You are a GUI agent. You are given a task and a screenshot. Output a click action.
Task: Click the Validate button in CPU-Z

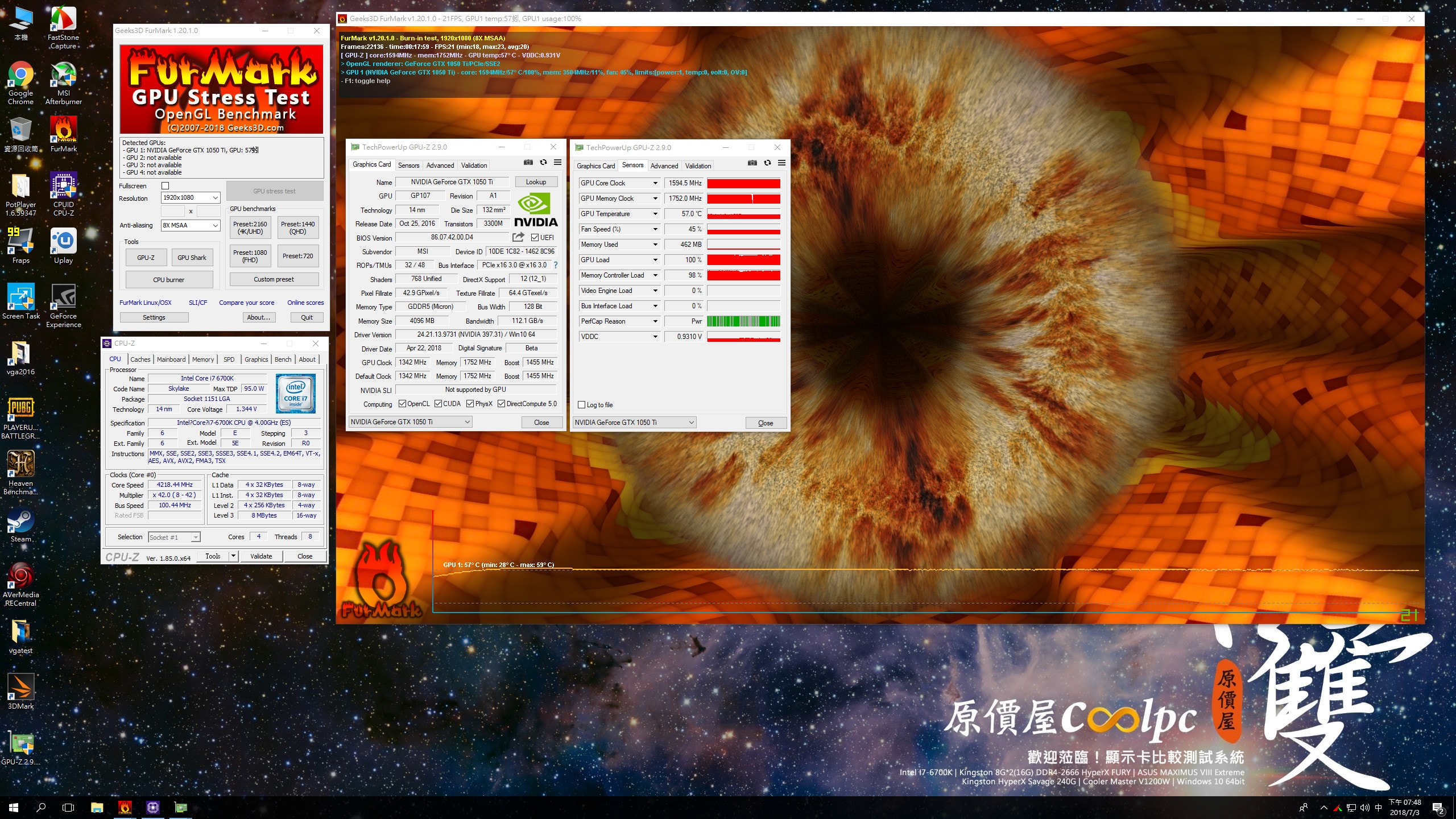tap(261, 556)
